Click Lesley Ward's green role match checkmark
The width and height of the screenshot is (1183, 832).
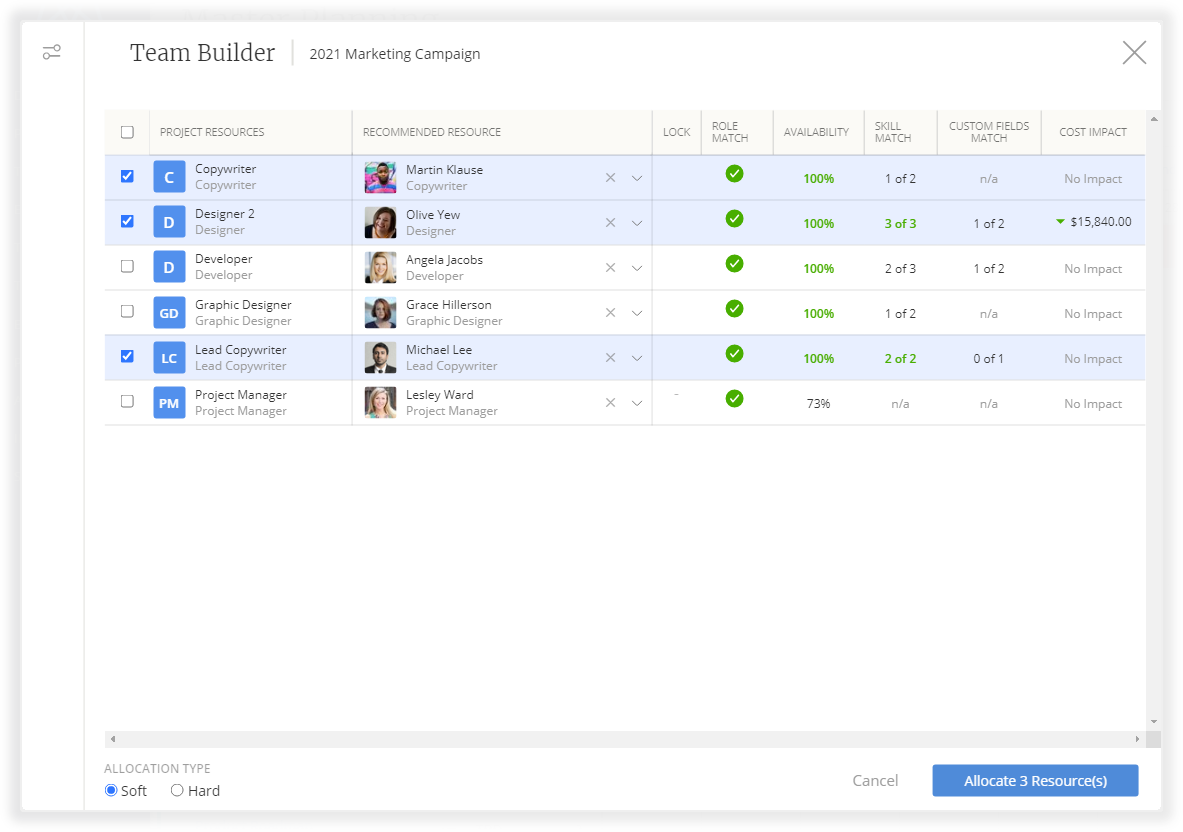pyautogui.click(x=735, y=399)
